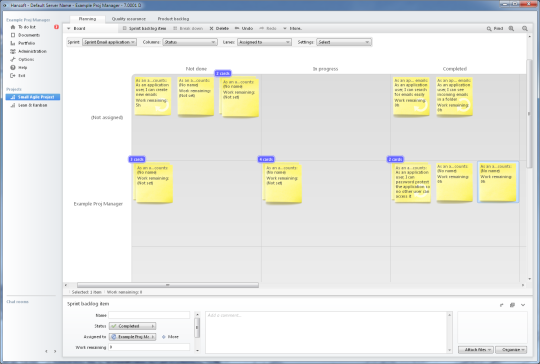This screenshot has width=540, height=364.
Task: Open the Status Completed dropdown
Action: tap(132, 326)
